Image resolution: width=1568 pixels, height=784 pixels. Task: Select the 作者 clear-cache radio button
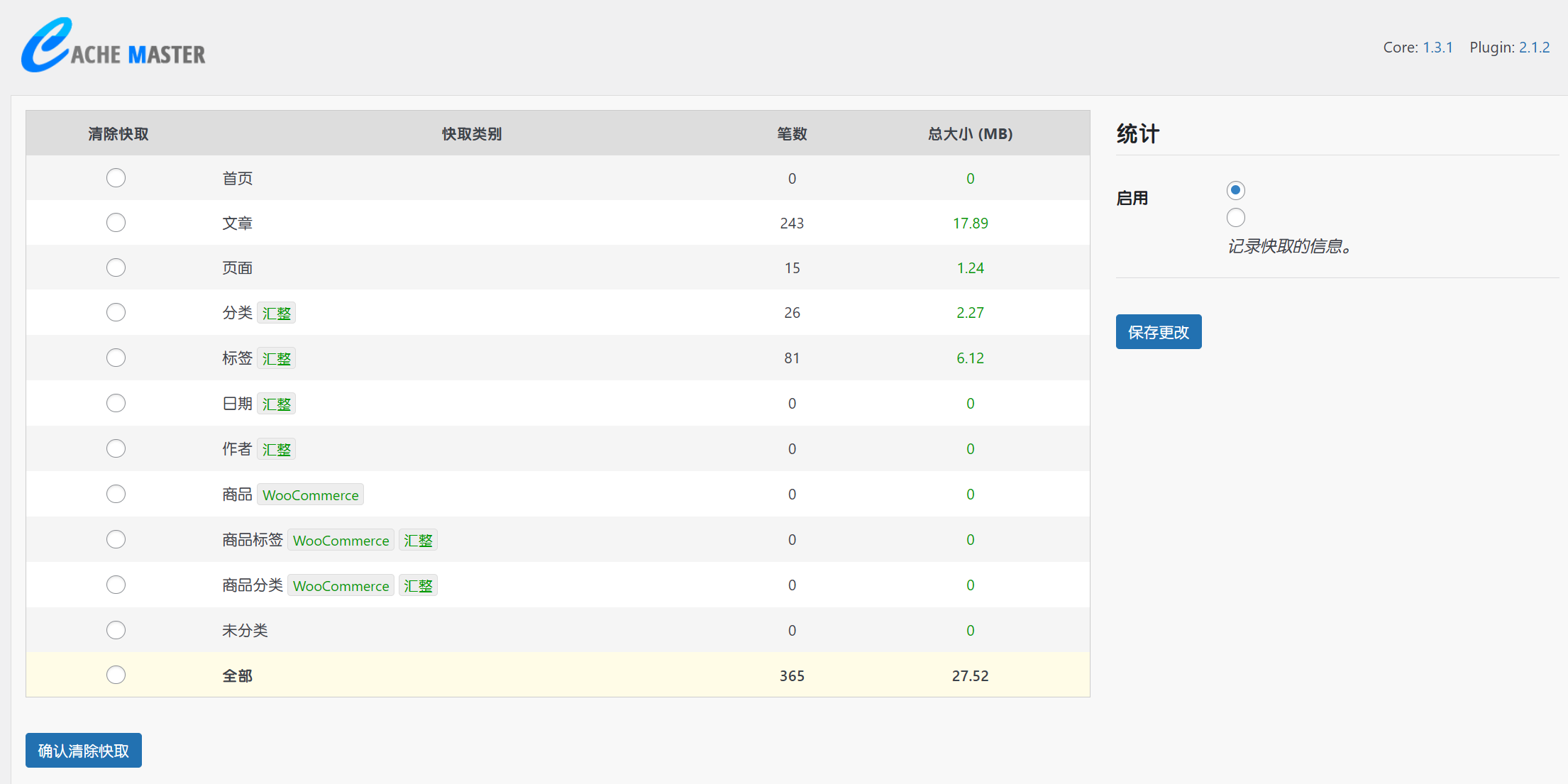tap(116, 448)
